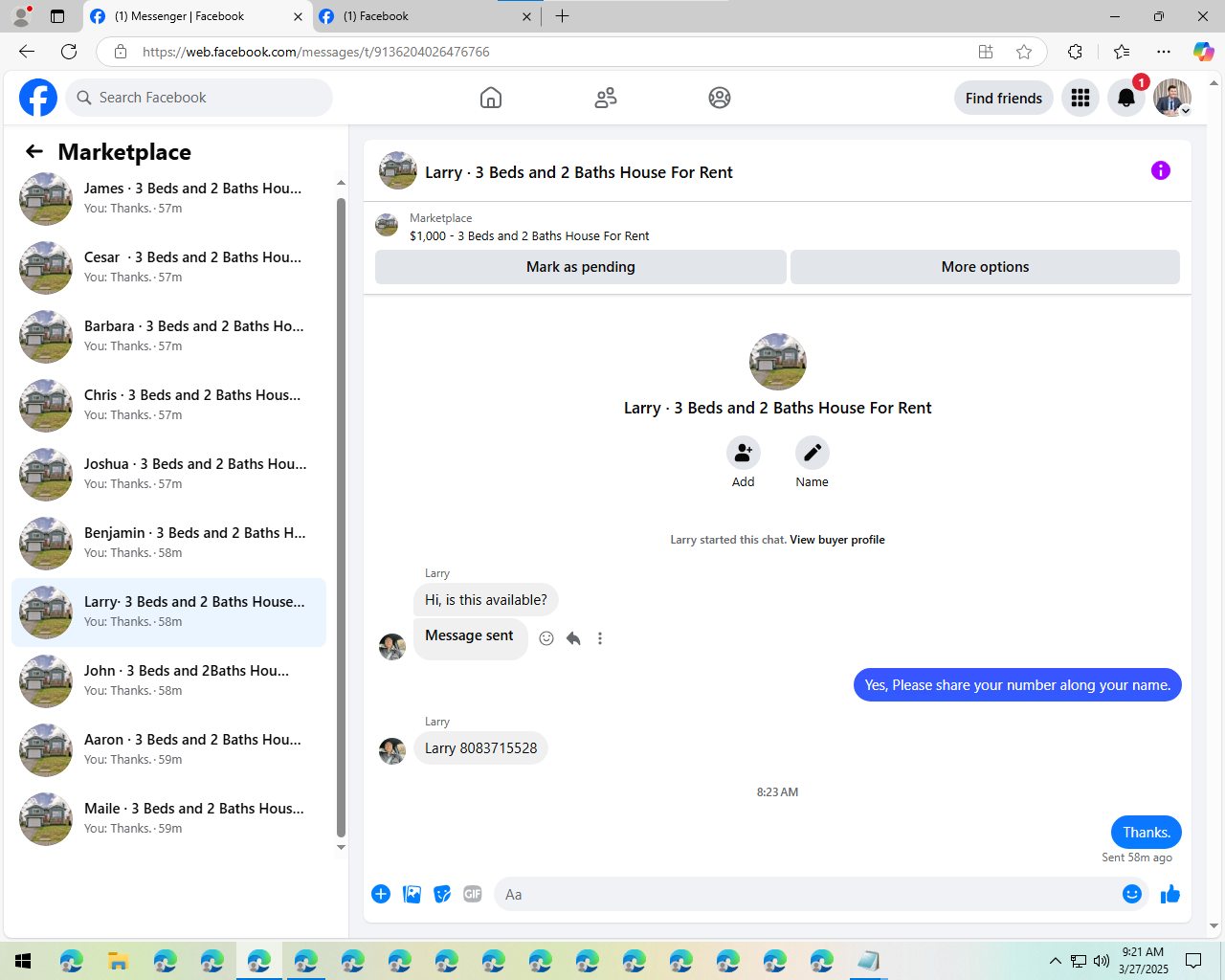
Task: Open the Favorites list icon
Action: click(1122, 52)
